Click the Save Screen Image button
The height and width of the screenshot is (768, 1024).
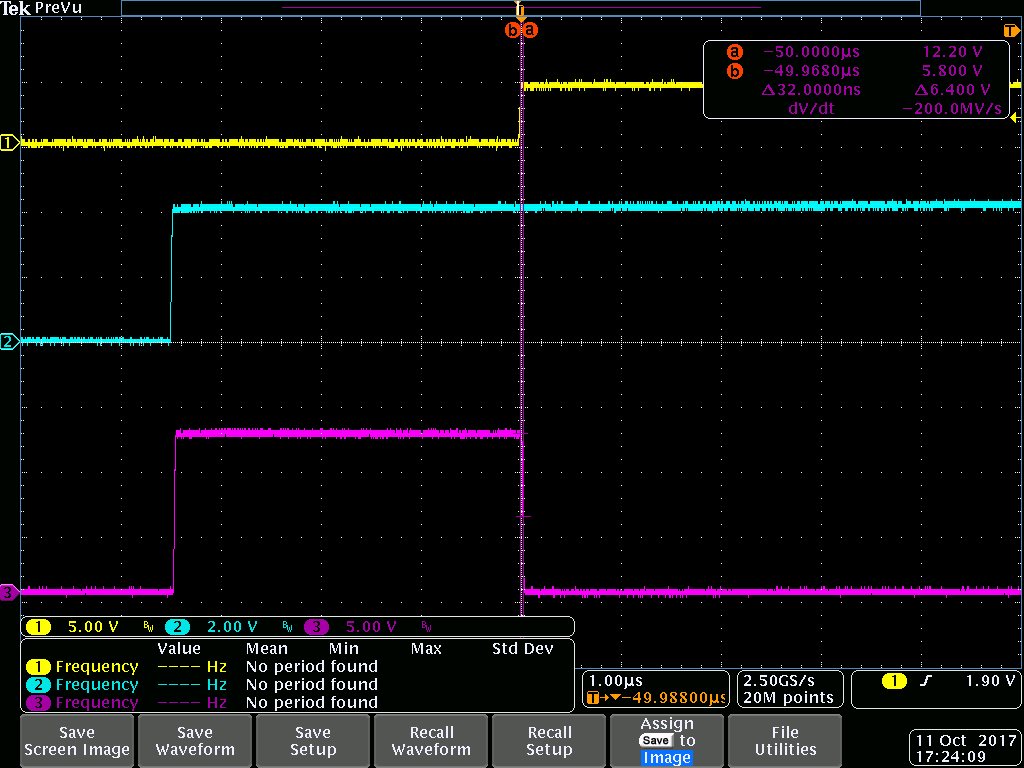tap(77, 740)
